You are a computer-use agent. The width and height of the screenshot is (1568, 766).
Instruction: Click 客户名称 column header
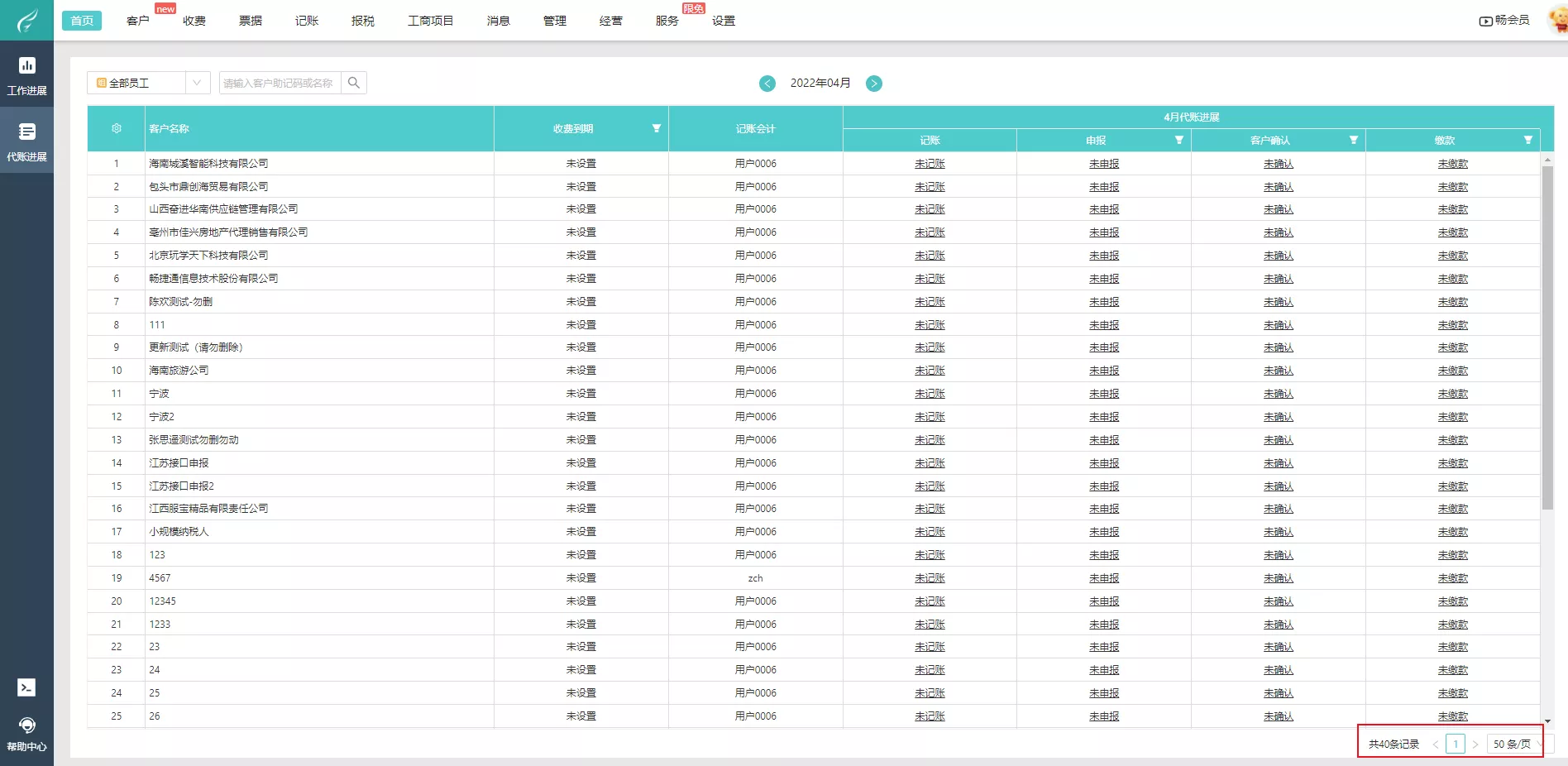pos(169,129)
